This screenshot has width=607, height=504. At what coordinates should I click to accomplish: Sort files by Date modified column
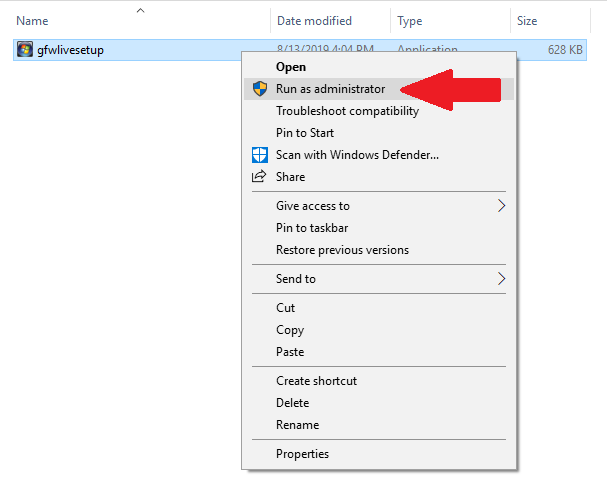click(x=314, y=20)
